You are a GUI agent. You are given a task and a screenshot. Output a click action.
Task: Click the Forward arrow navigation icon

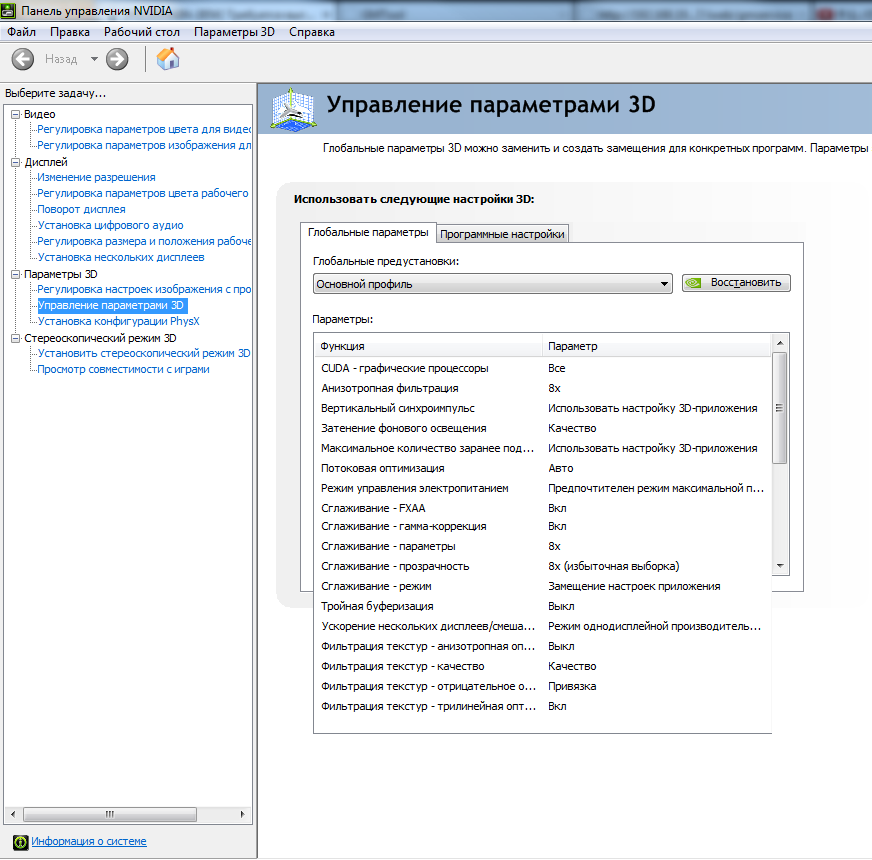117,60
